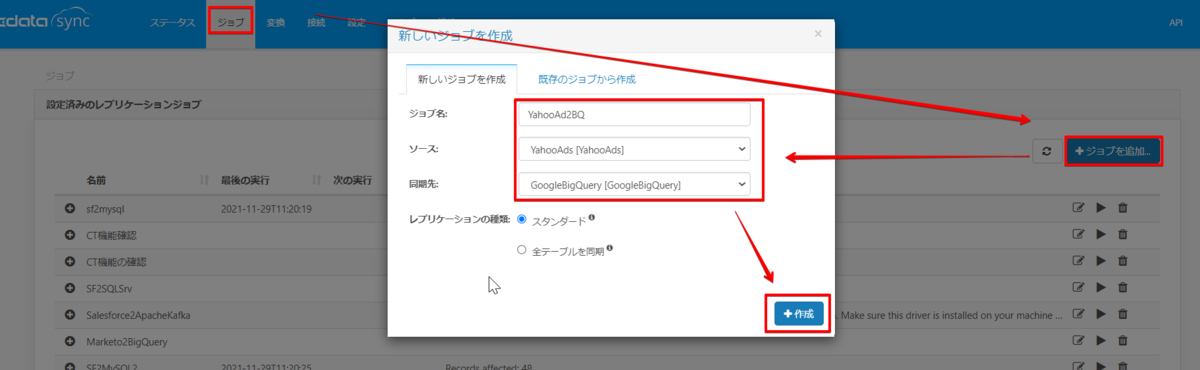Delete the CT機能確認 job
The image size is (1200, 370).
tap(1123, 235)
